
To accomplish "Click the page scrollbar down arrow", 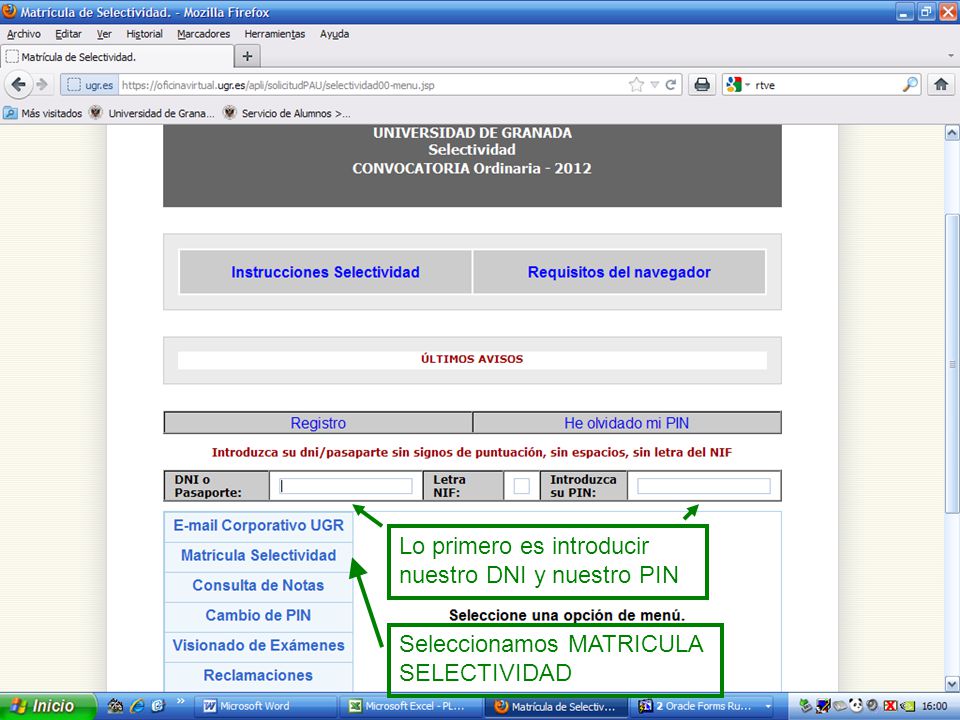I will 952,683.
